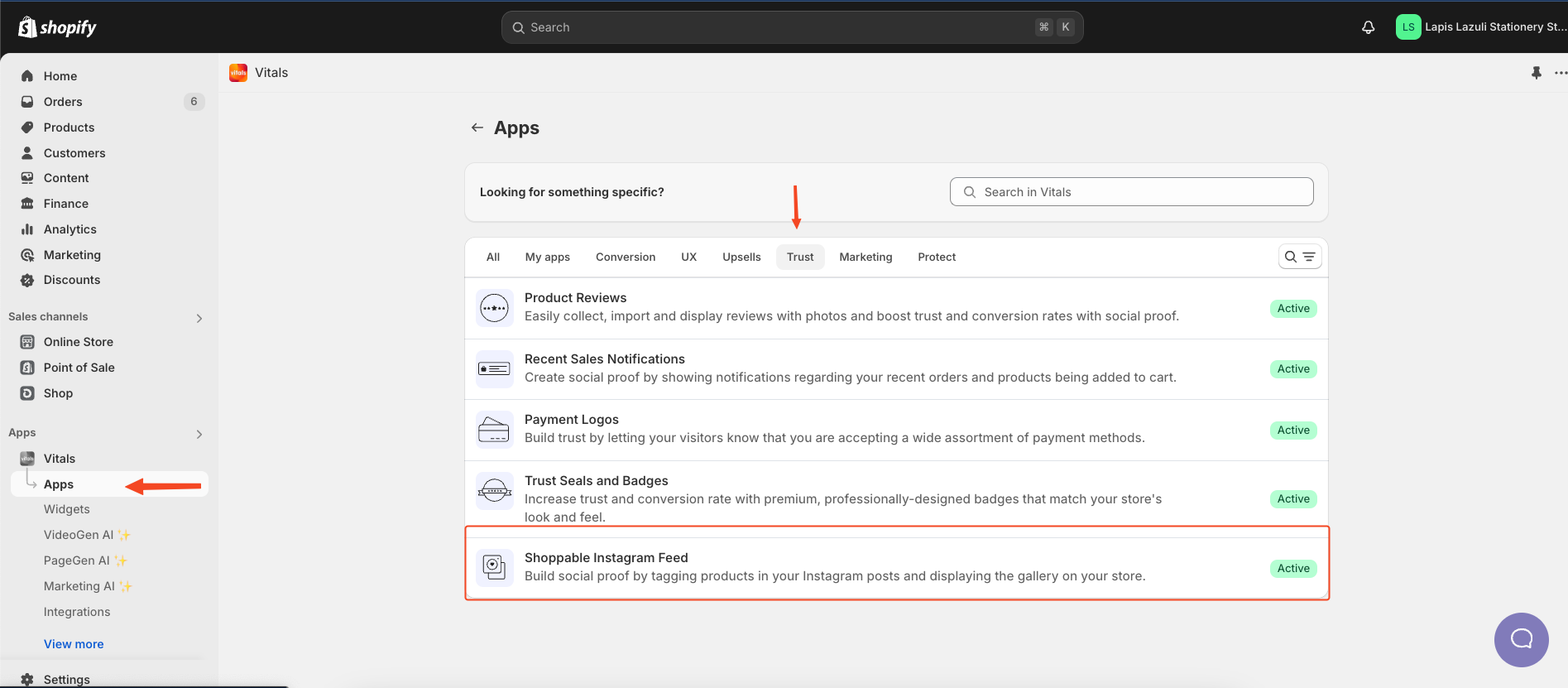Viewport: 1568px width, 688px height.
Task: Click the Point of Sale icon
Action: (27, 368)
